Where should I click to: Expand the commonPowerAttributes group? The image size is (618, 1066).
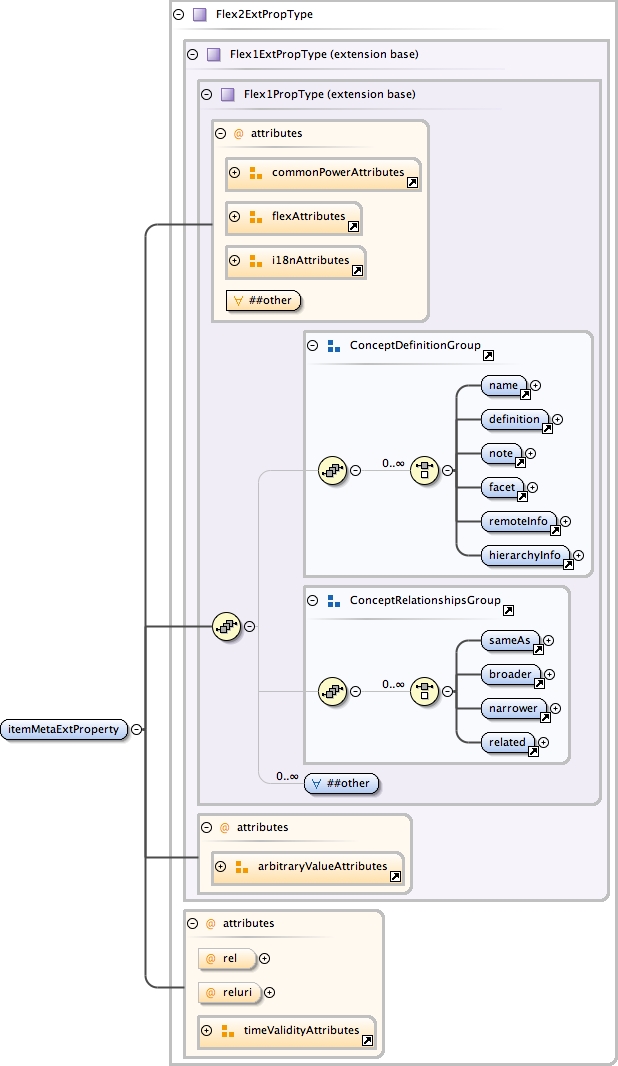point(235,172)
